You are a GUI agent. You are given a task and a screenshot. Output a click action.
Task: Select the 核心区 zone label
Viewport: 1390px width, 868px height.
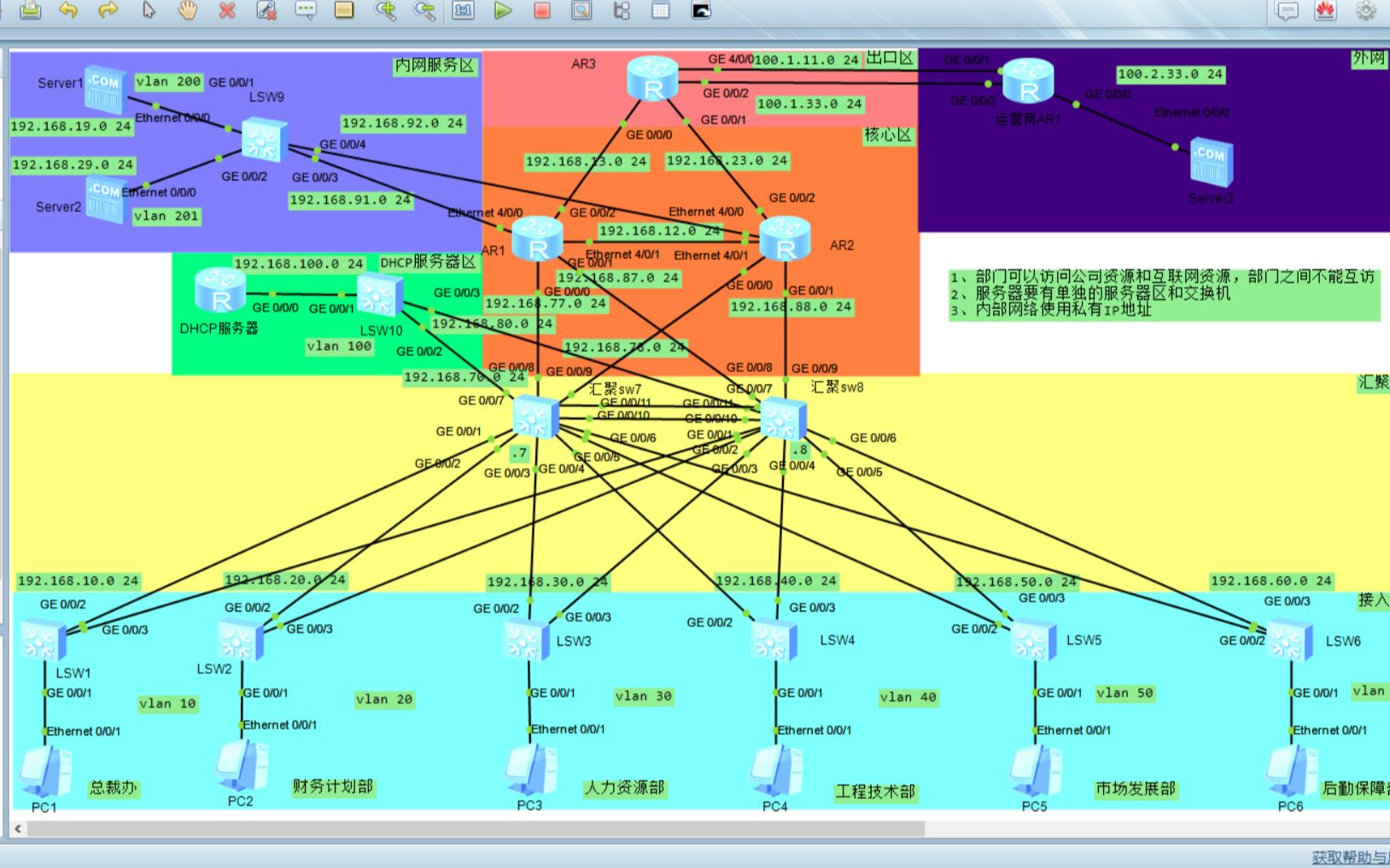(x=888, y=135)
